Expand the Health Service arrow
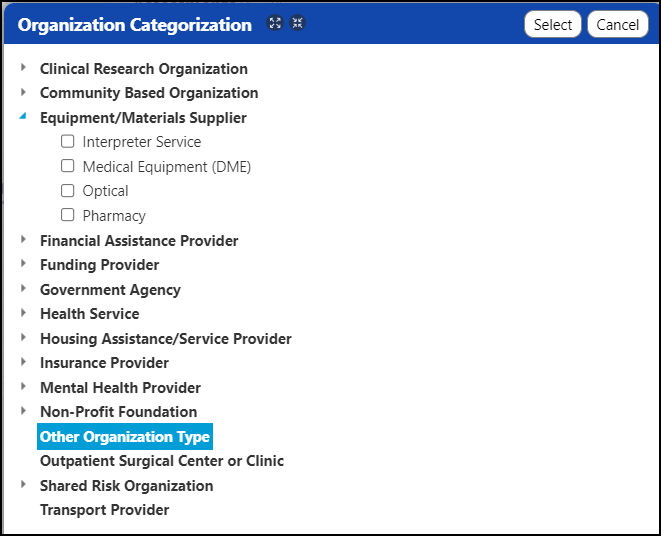Viewport: 661px width, 536px height. click(x=23, y=313)
